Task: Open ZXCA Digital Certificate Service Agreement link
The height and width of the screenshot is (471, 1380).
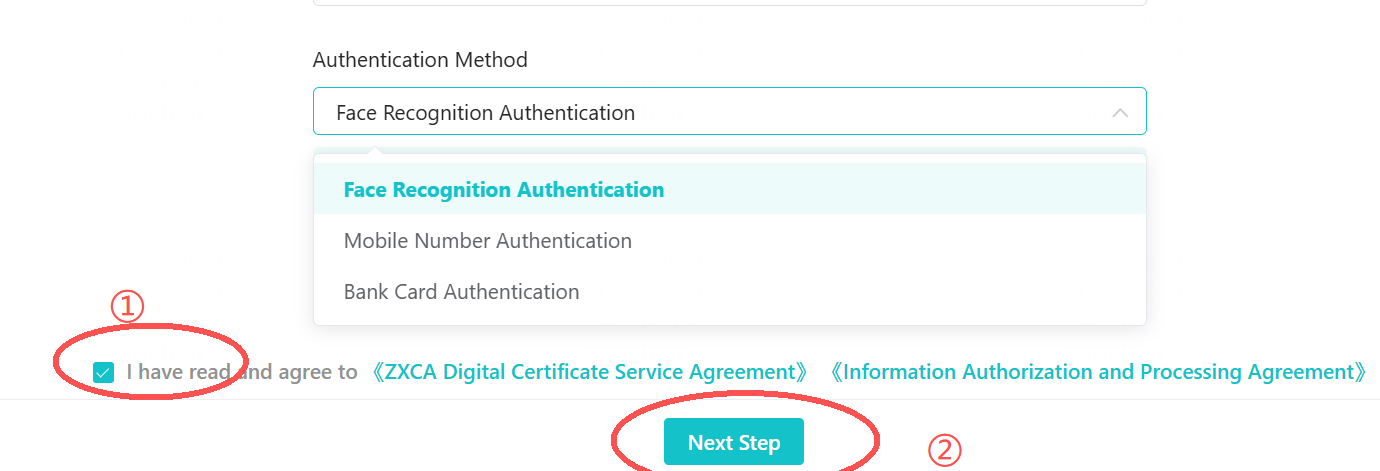Action: coord(589,372)
